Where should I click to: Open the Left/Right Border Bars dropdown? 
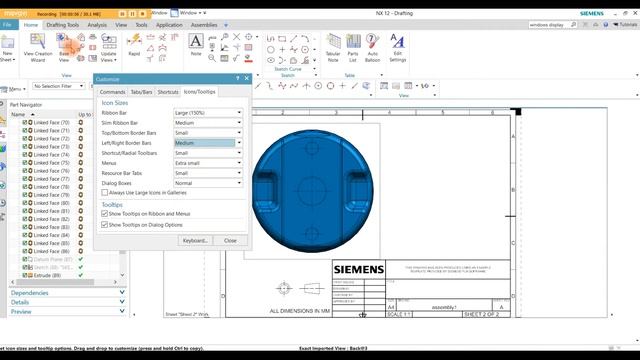[208, 143]
